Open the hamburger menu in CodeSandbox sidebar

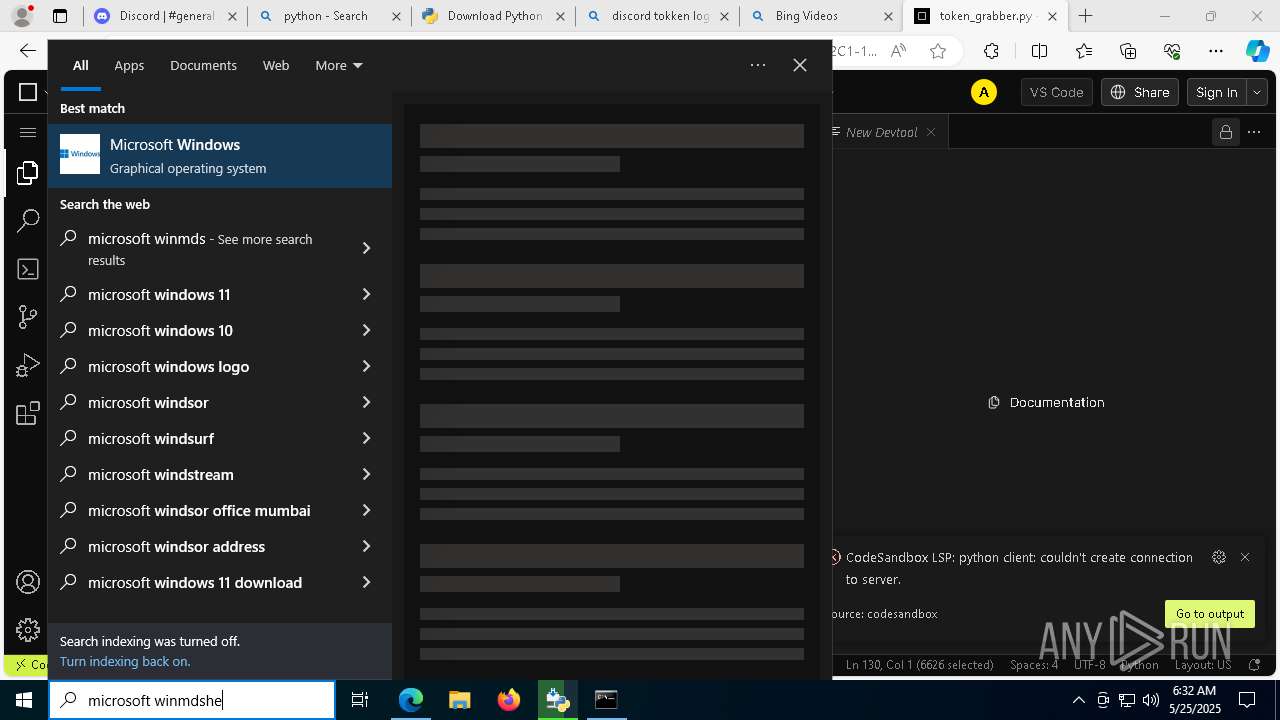(28, 132)
